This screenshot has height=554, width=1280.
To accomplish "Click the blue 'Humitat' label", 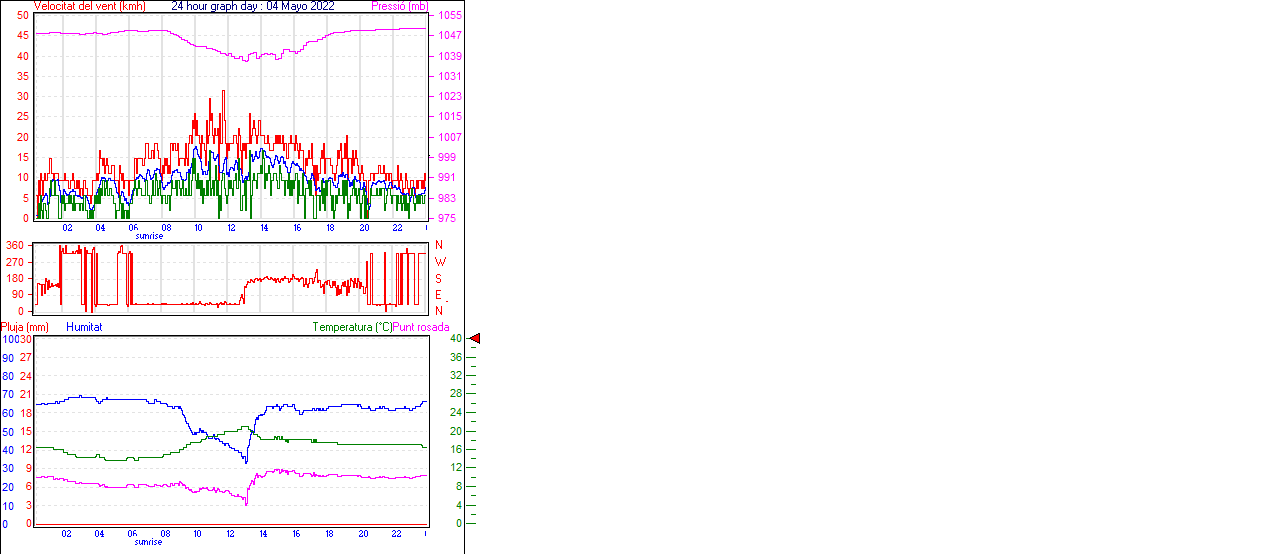I will coord(84,327).
